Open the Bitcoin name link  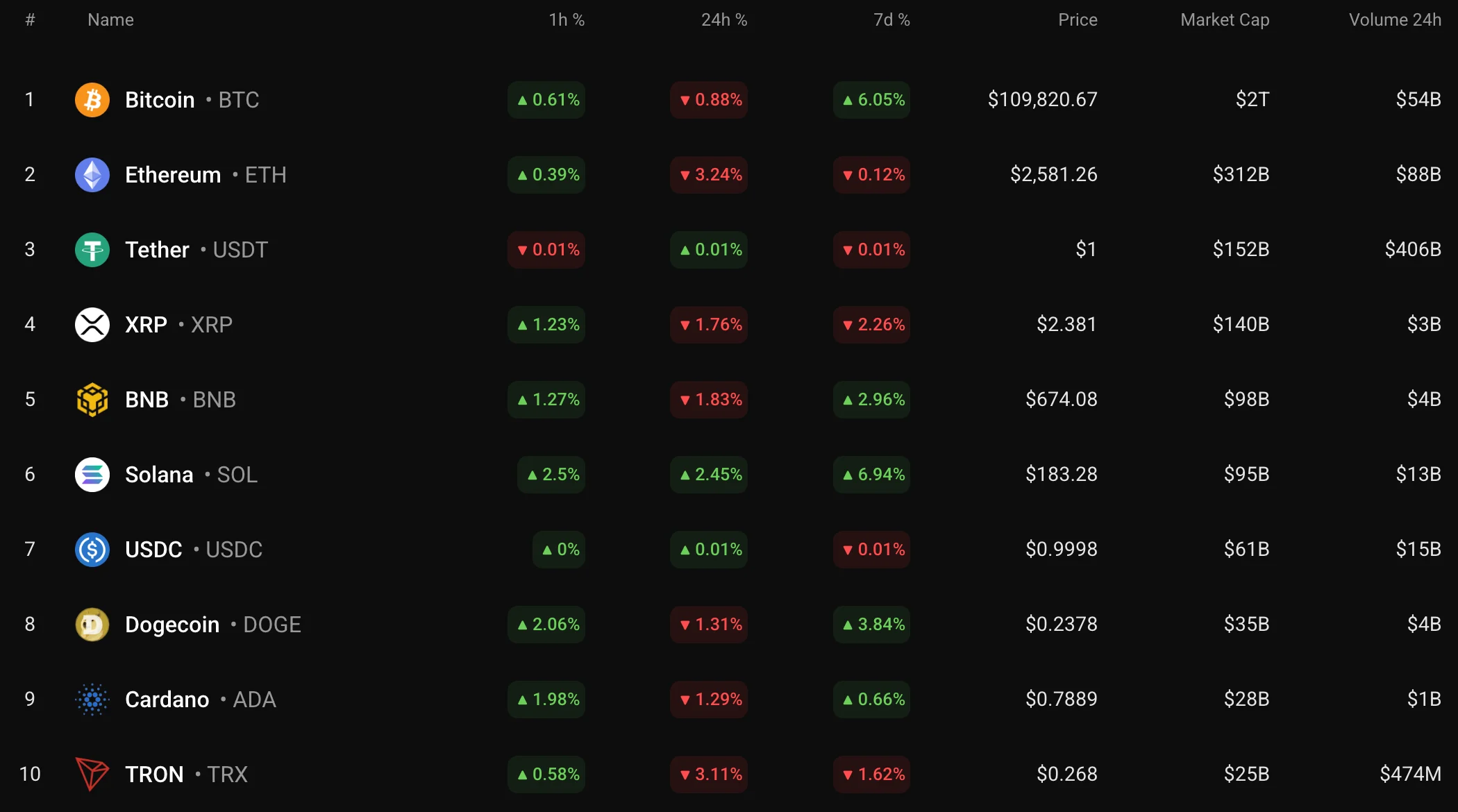(x=160, y=100)
